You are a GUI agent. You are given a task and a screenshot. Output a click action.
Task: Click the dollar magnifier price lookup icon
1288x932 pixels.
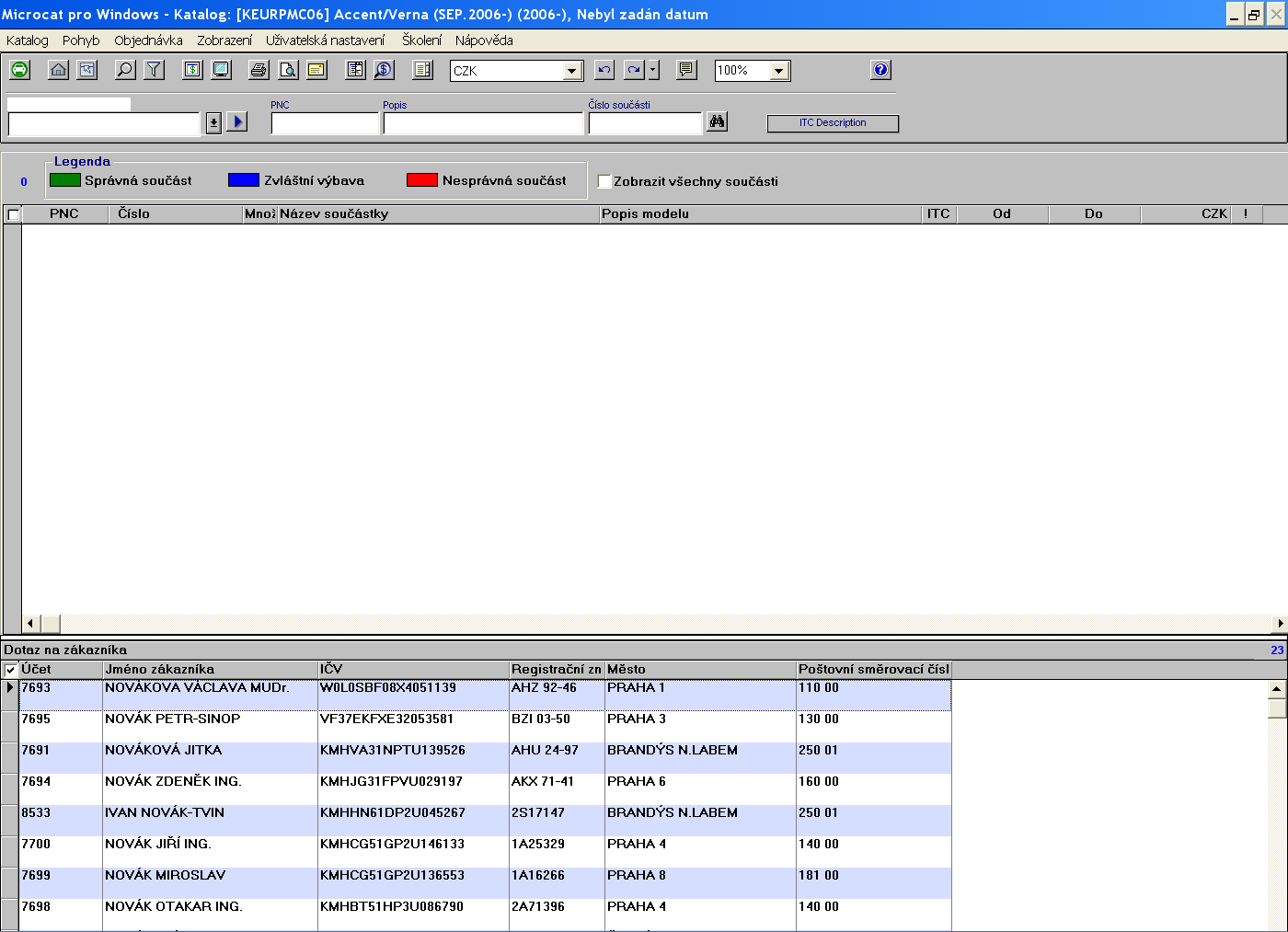point(384,70)
